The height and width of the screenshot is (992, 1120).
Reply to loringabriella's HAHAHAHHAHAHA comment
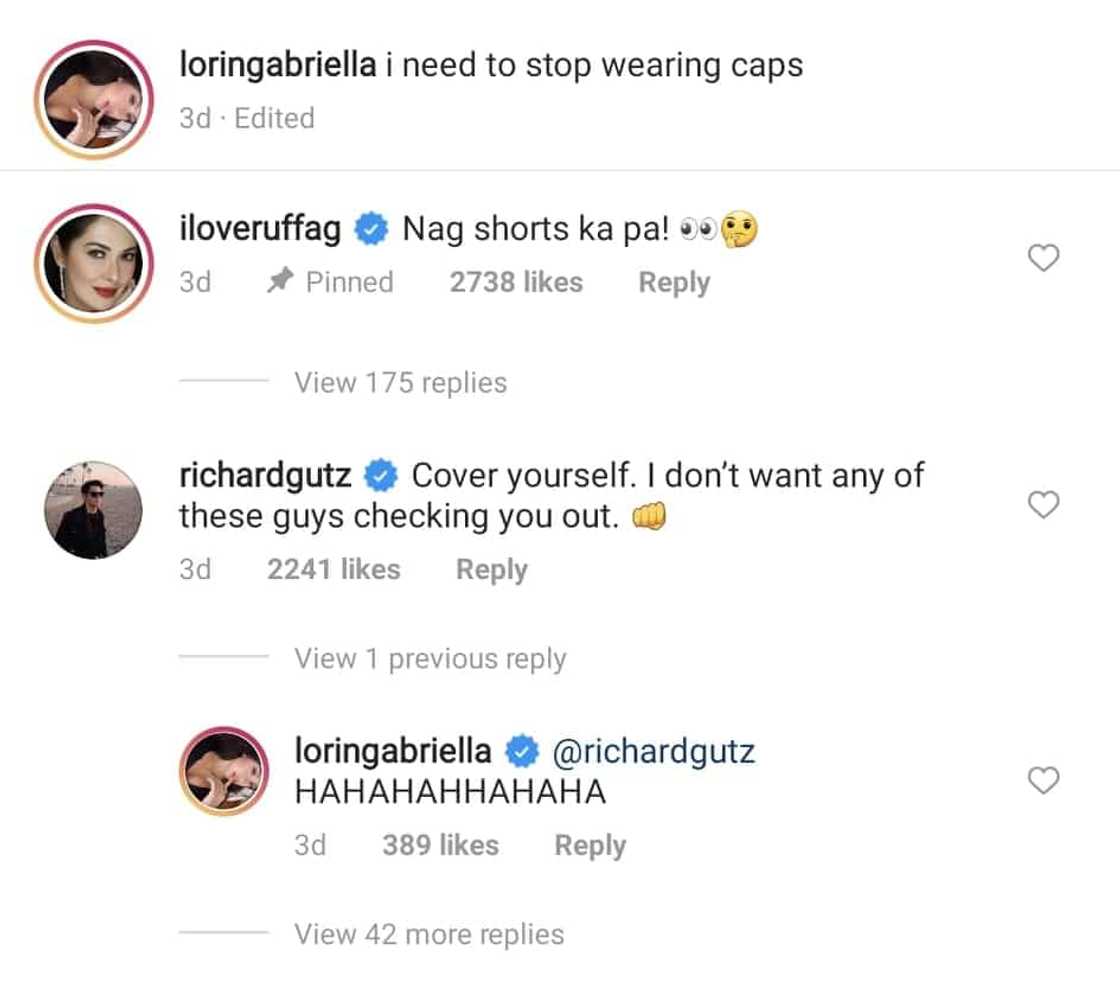click(590, 846)
